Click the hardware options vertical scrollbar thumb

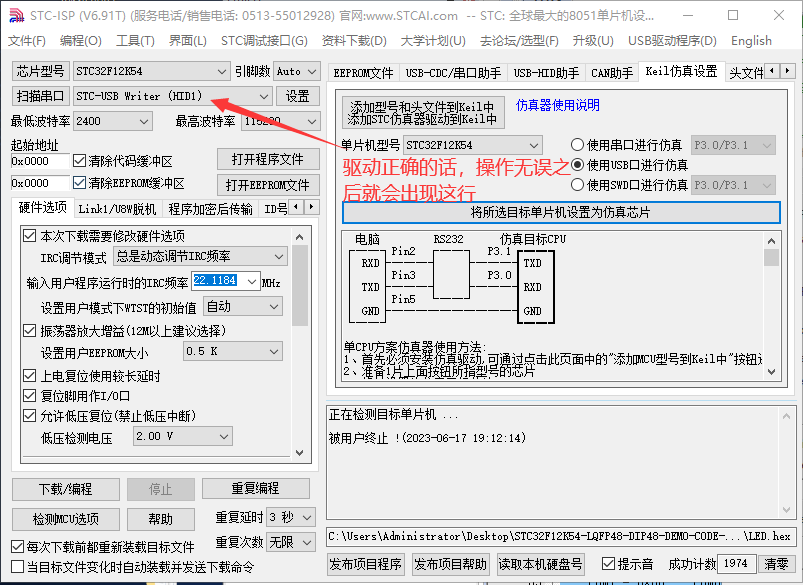300,285
